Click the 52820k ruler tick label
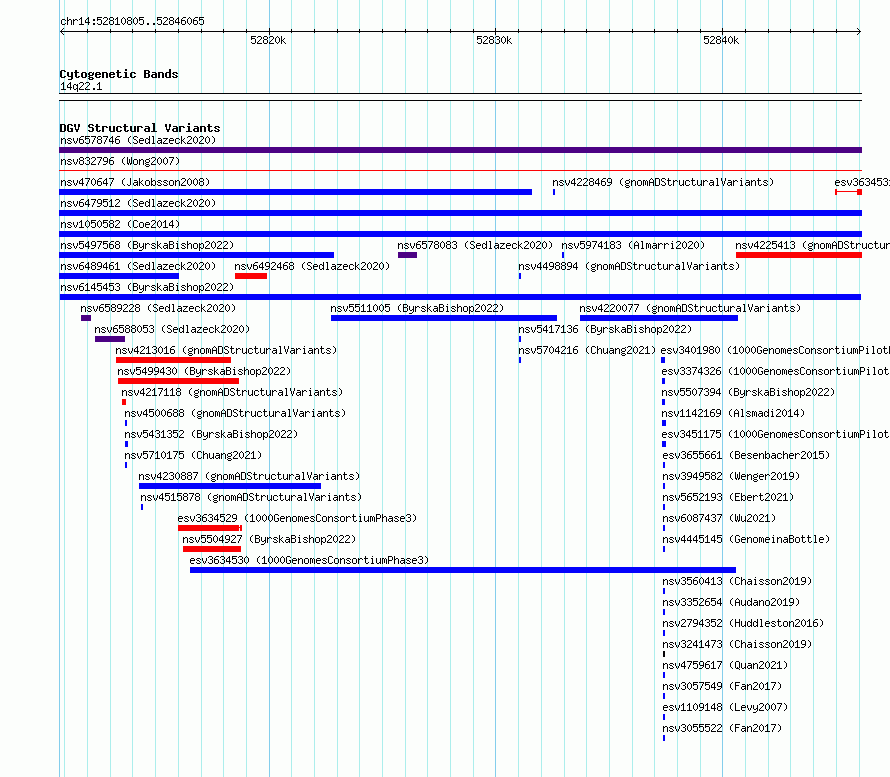The height and width of the screenshot is (777, 890). click(x=268, y=40)
